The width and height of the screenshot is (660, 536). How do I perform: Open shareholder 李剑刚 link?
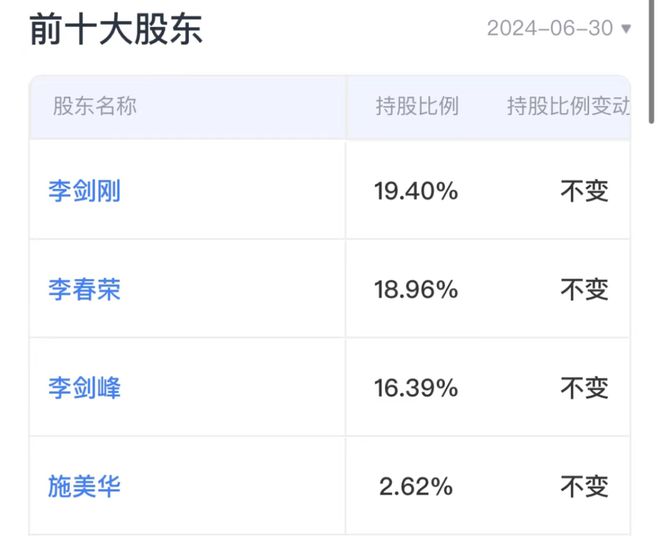(85, 191)
